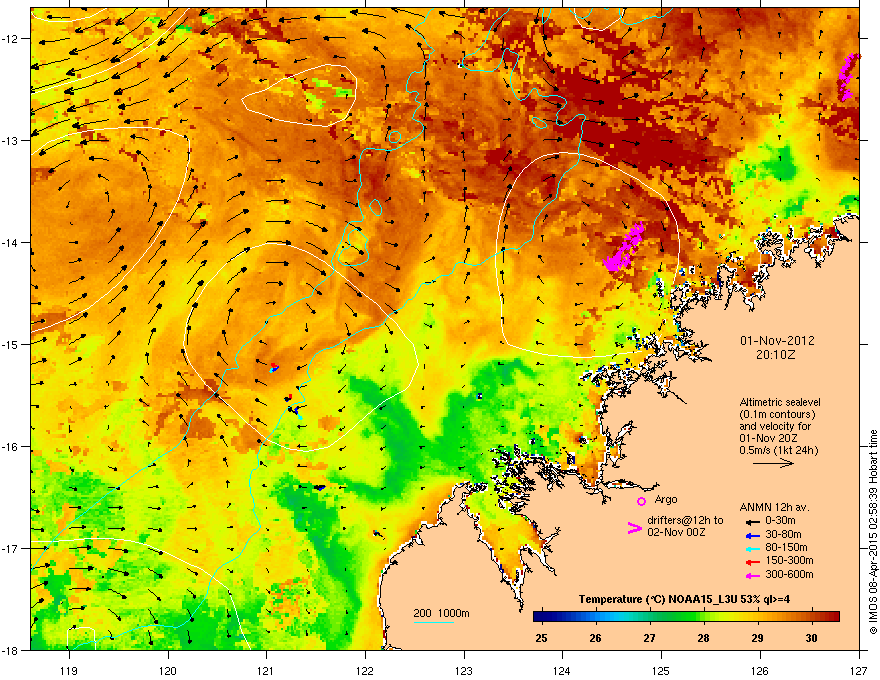Click the magenta drifter track at top right corner
Image resolution: width=880 pixels, height=680 pixels.
tap(847, 77)
